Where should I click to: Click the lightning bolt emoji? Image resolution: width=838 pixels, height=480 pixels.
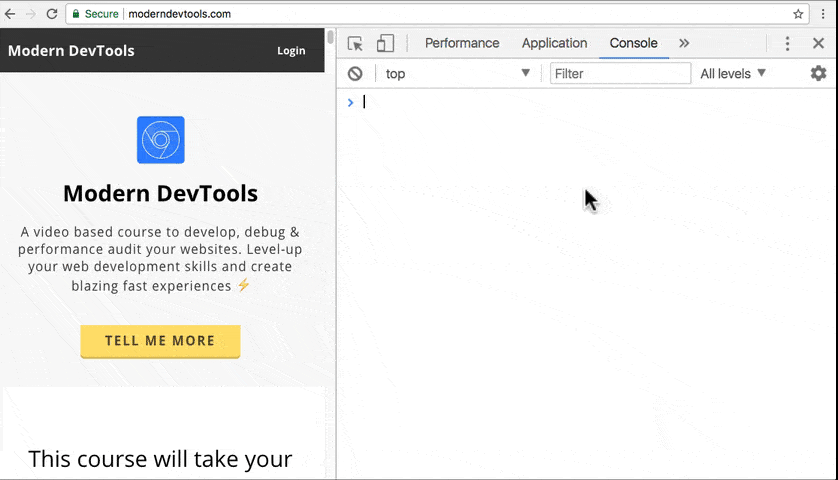244,285
